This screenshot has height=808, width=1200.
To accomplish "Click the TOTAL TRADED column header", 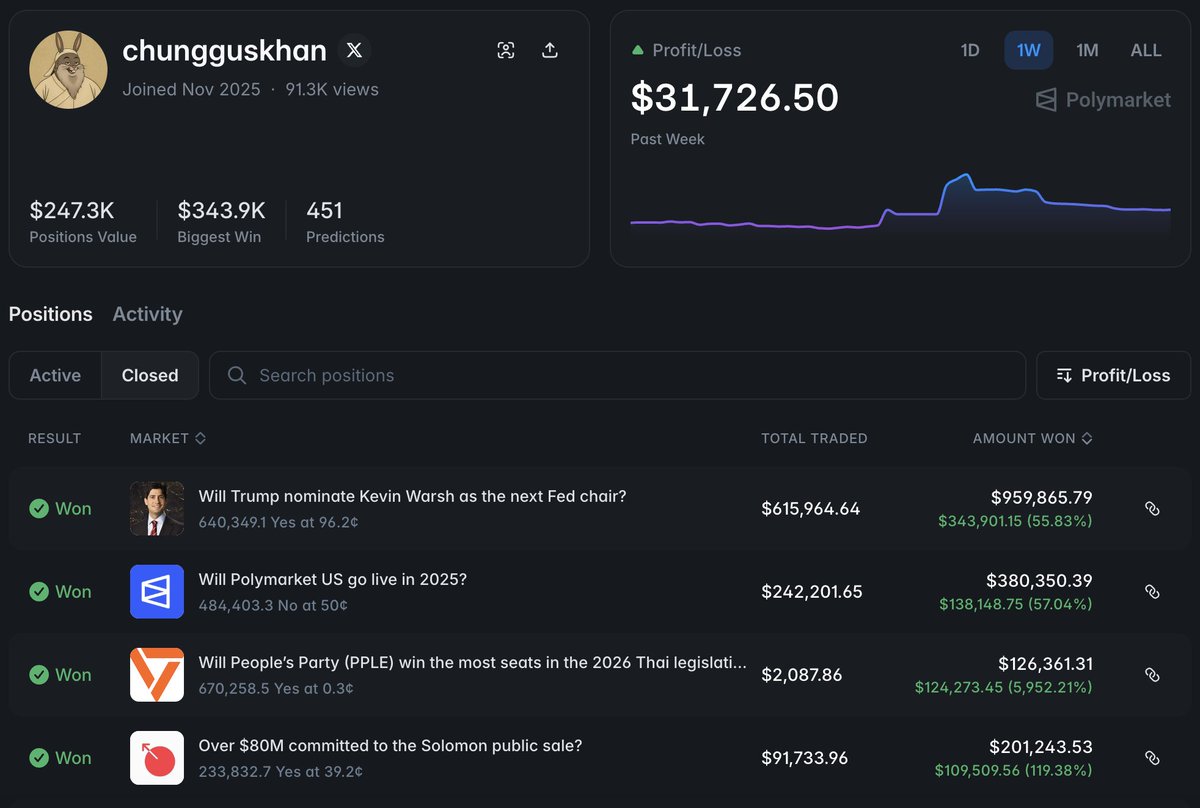I will click(x=814, y=438).
